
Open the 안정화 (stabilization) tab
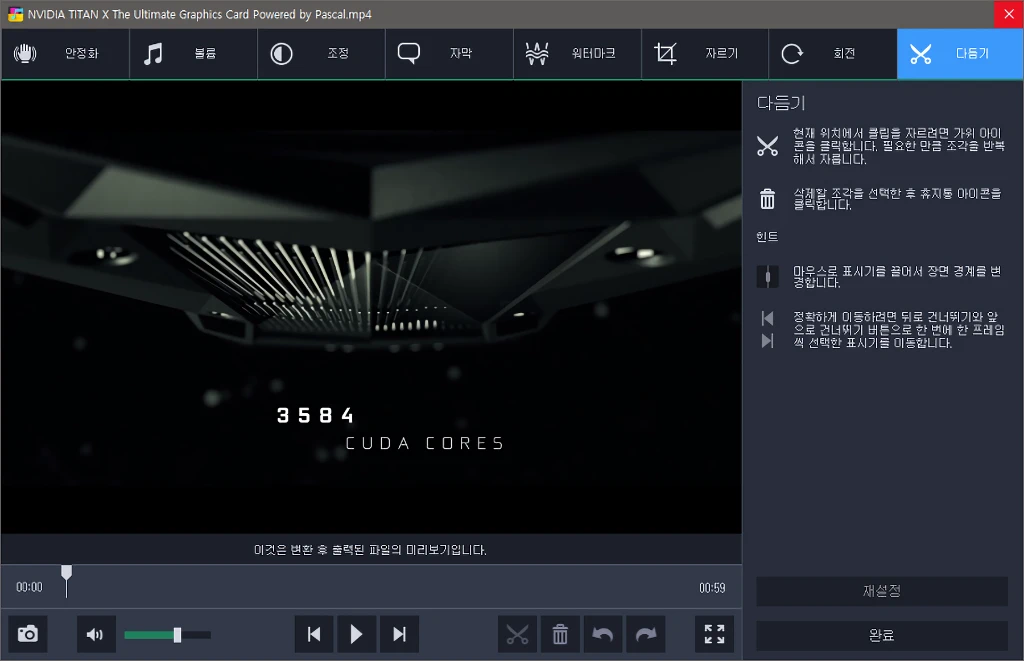coord(65,54)
